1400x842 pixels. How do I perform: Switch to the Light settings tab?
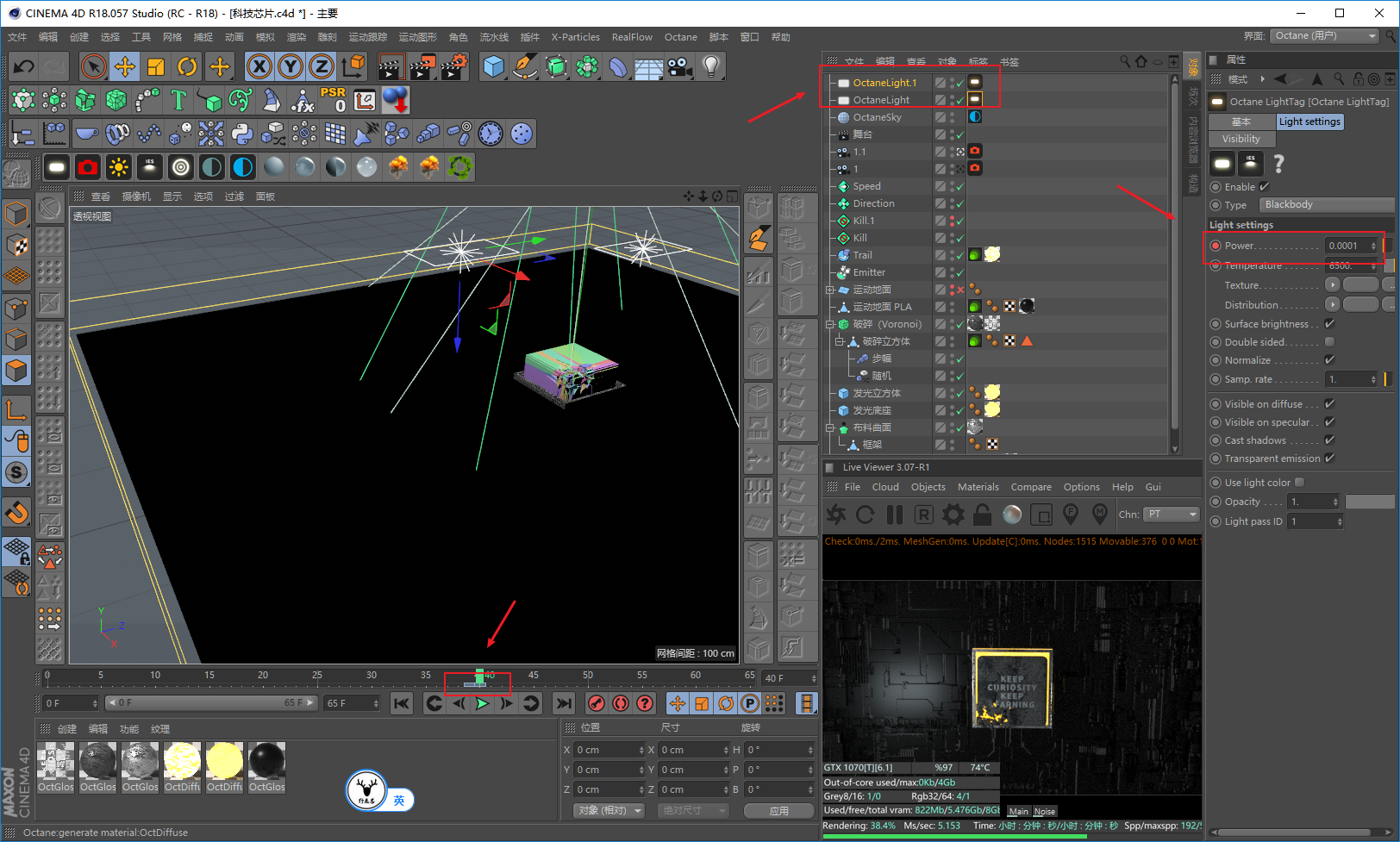[1309, 122]
